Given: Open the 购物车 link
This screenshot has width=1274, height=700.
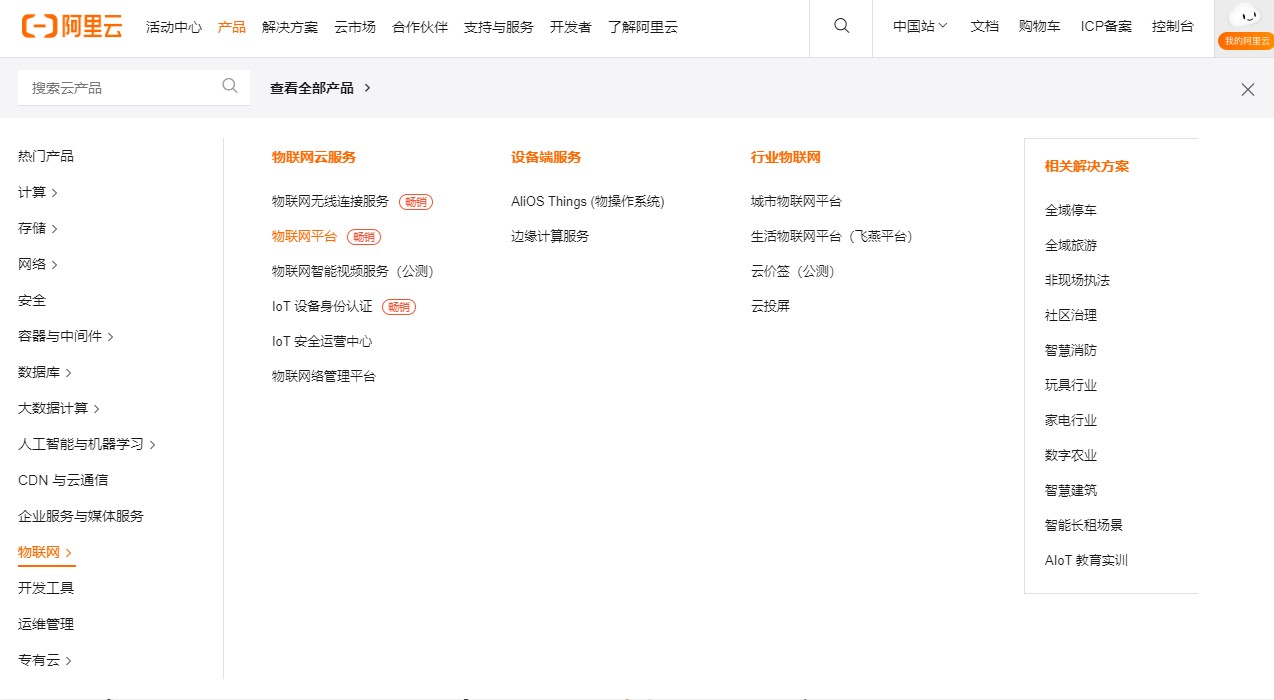Looking at the screenshot, I should click(x=1040, y=27).
